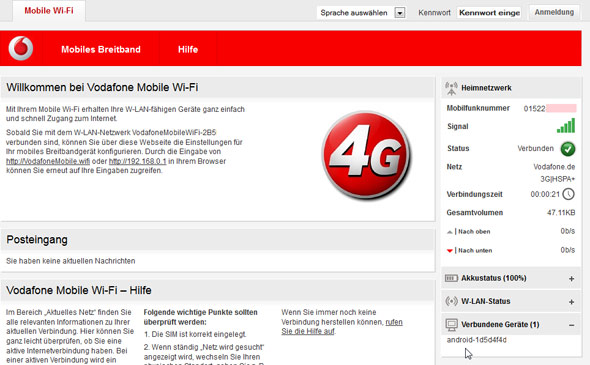The width and height of the screenshot is (590, 365).
Task: Click the Verbindungszeit clock icon
Action: pos(569,194)
